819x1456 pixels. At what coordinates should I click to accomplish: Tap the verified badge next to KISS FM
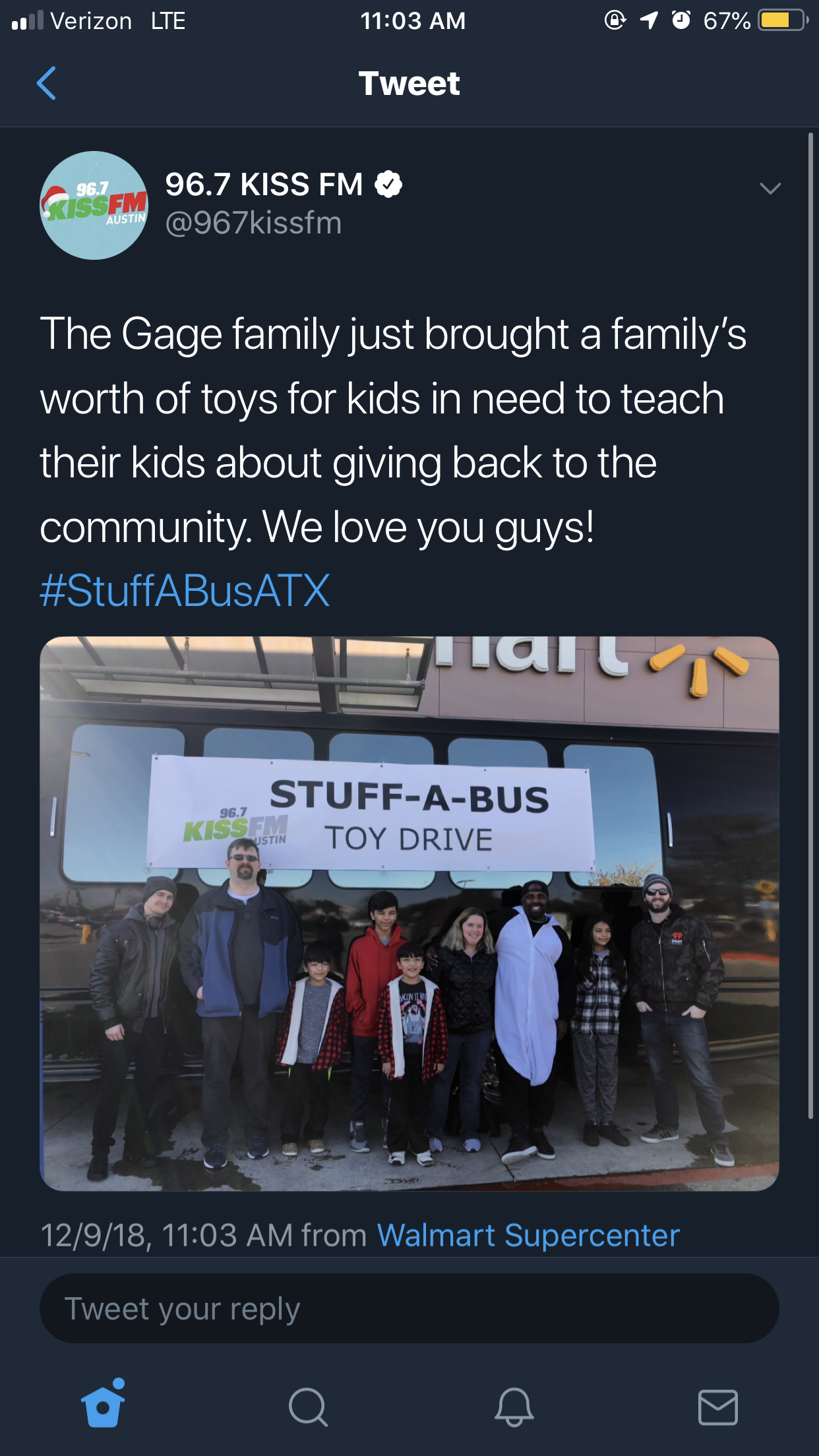(389, 184)
